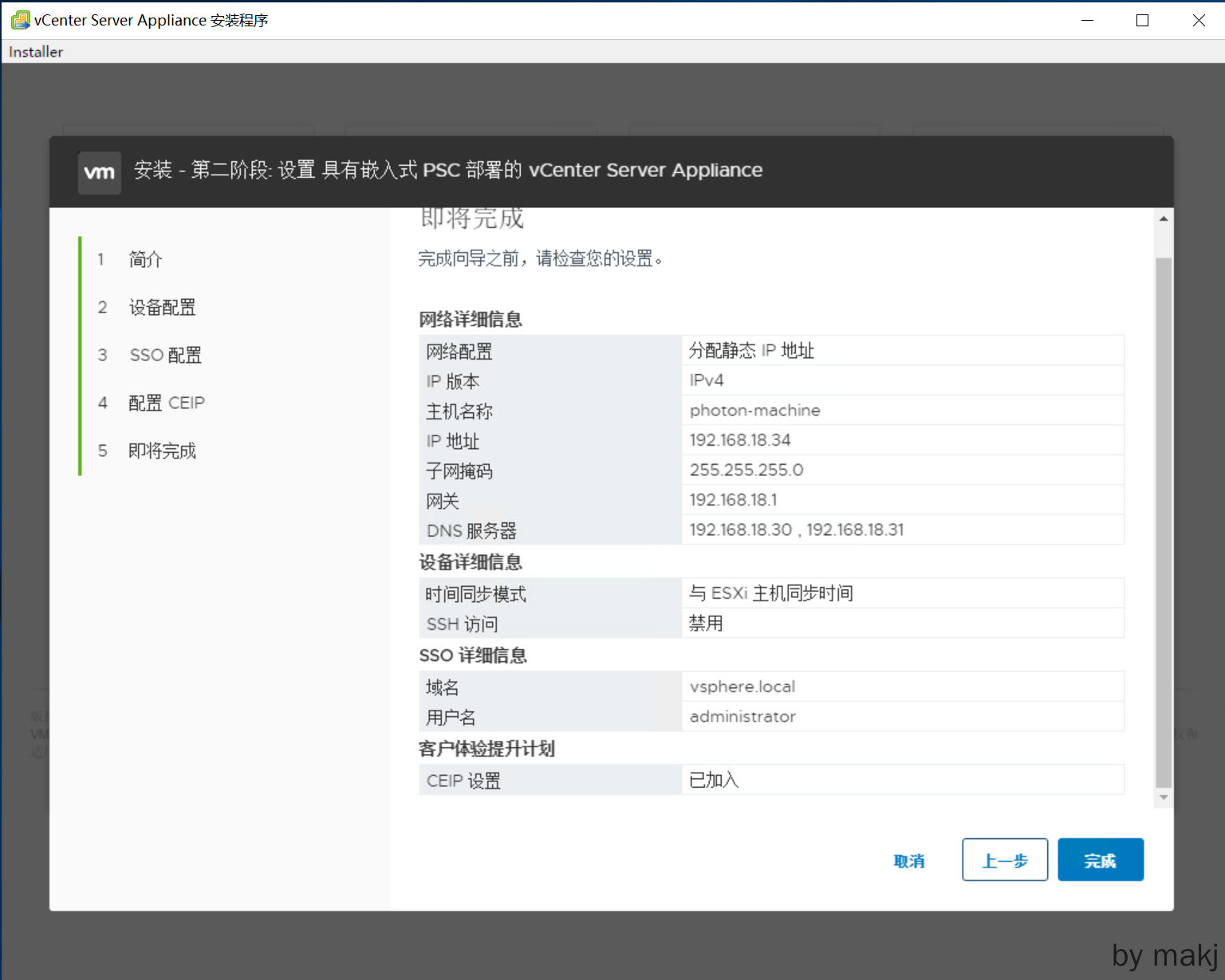Select the 设备配置 step in sidebar
Screen dimensions: 1225x980
(x=162, y=307)
